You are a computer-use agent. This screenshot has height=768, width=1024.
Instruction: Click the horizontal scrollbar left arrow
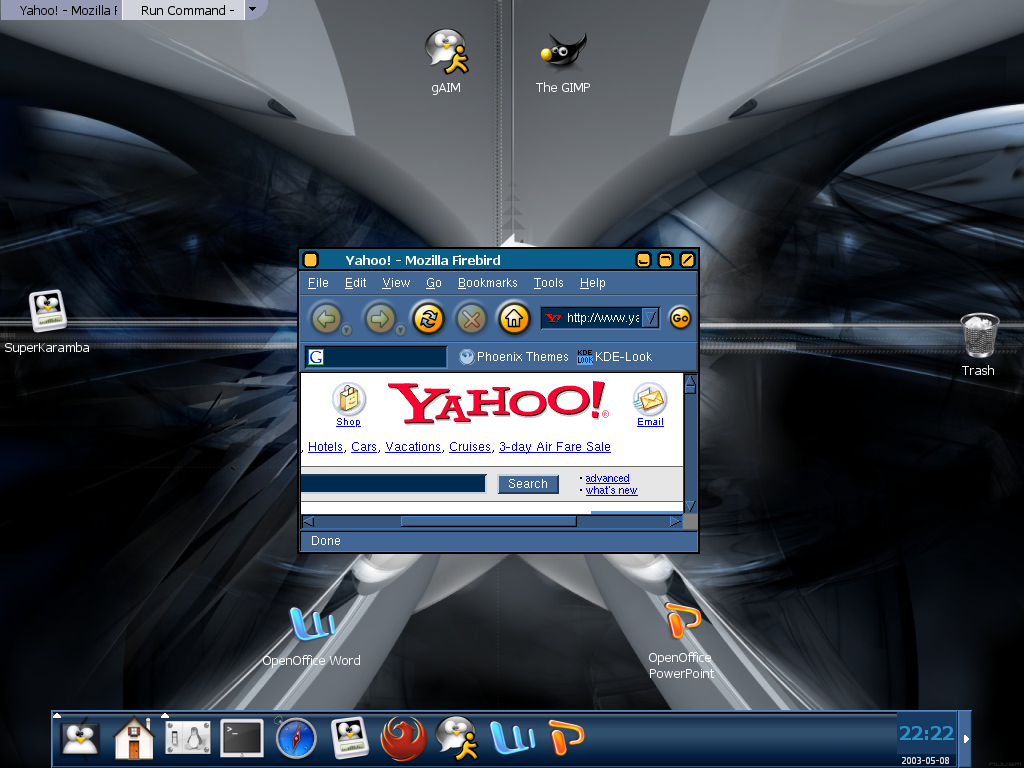coord(309,521)
